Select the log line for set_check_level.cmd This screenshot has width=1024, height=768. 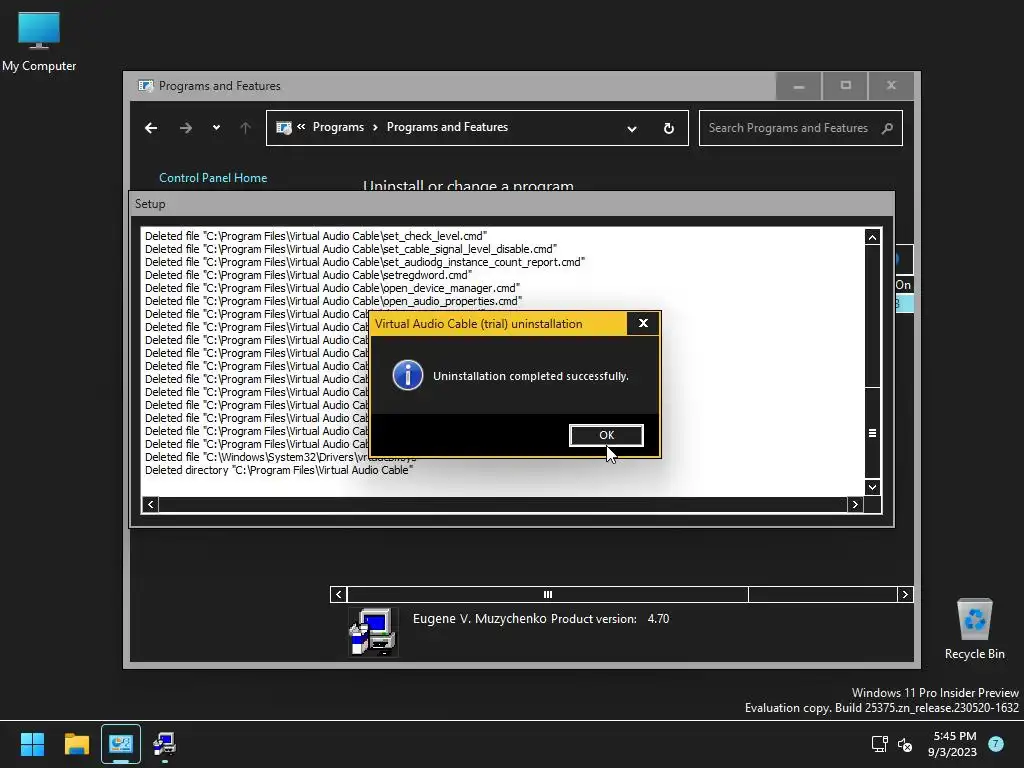[x=316, y=236]
